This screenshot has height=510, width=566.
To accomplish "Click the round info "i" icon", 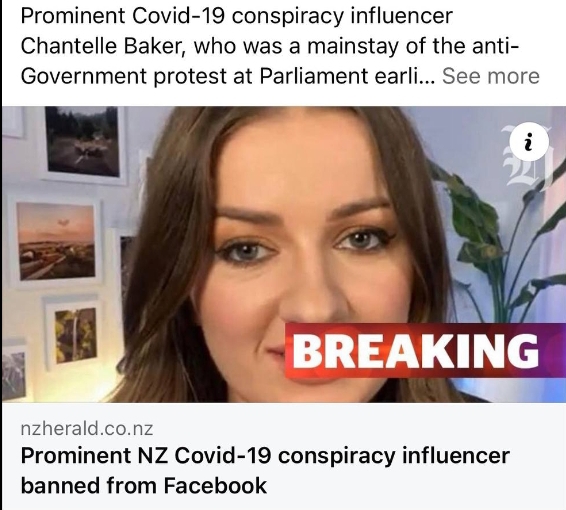I will [x=529, y=142].
